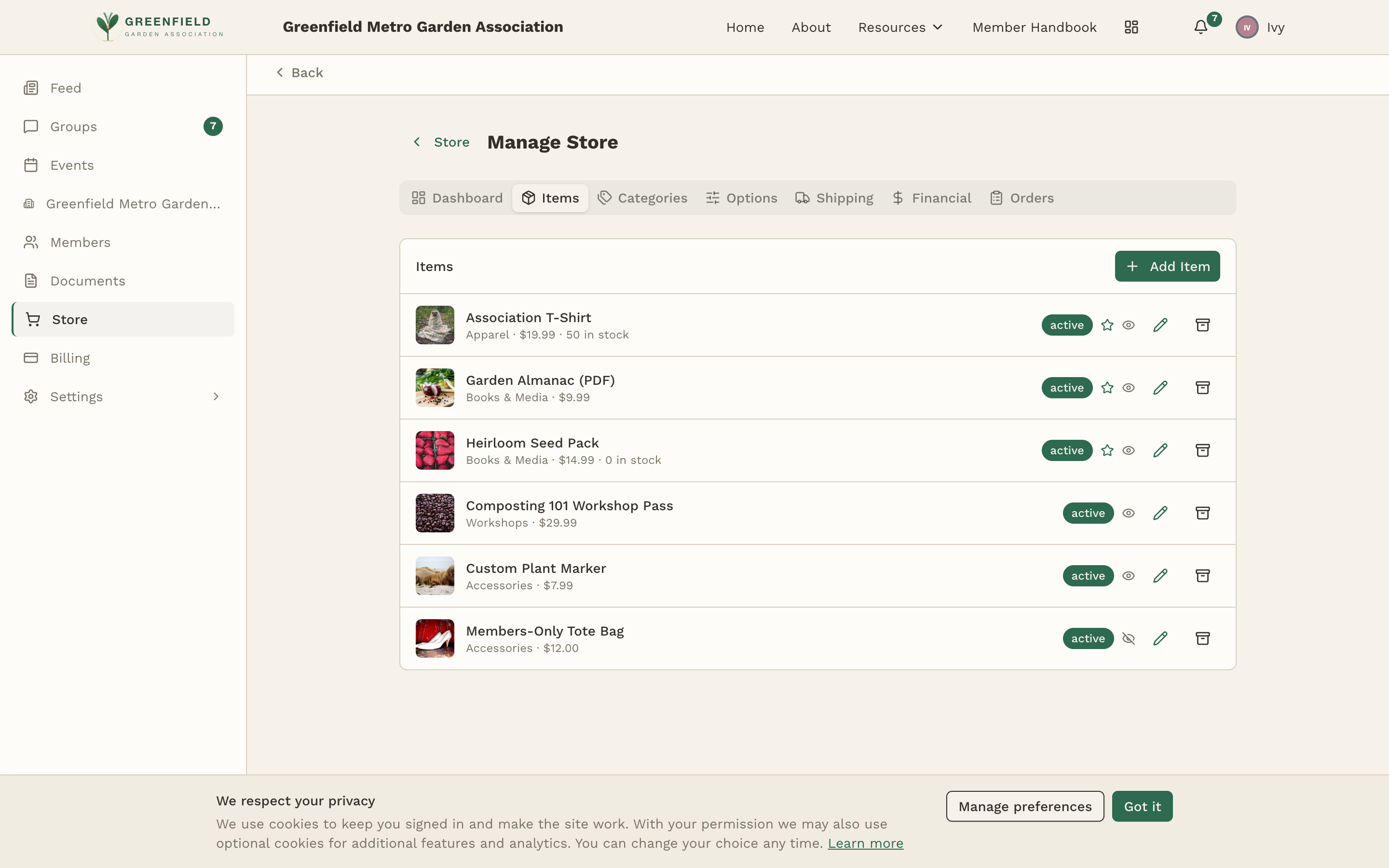1389x868 pixels.
Task: Open Events in the sidebar
Action: click(x=123, y=165)
